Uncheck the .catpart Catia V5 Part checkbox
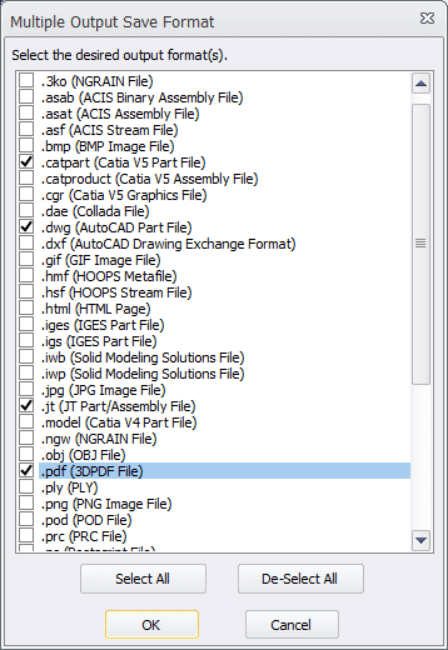Image resolution: width=448 pixels, height=650 pixels. click(27, 162)
